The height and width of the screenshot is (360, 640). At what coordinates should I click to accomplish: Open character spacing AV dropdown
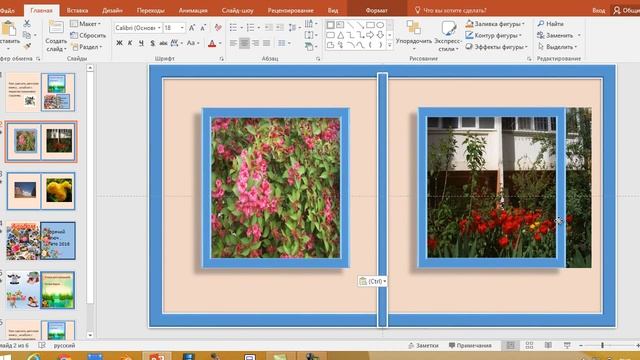tap(176, 43)
